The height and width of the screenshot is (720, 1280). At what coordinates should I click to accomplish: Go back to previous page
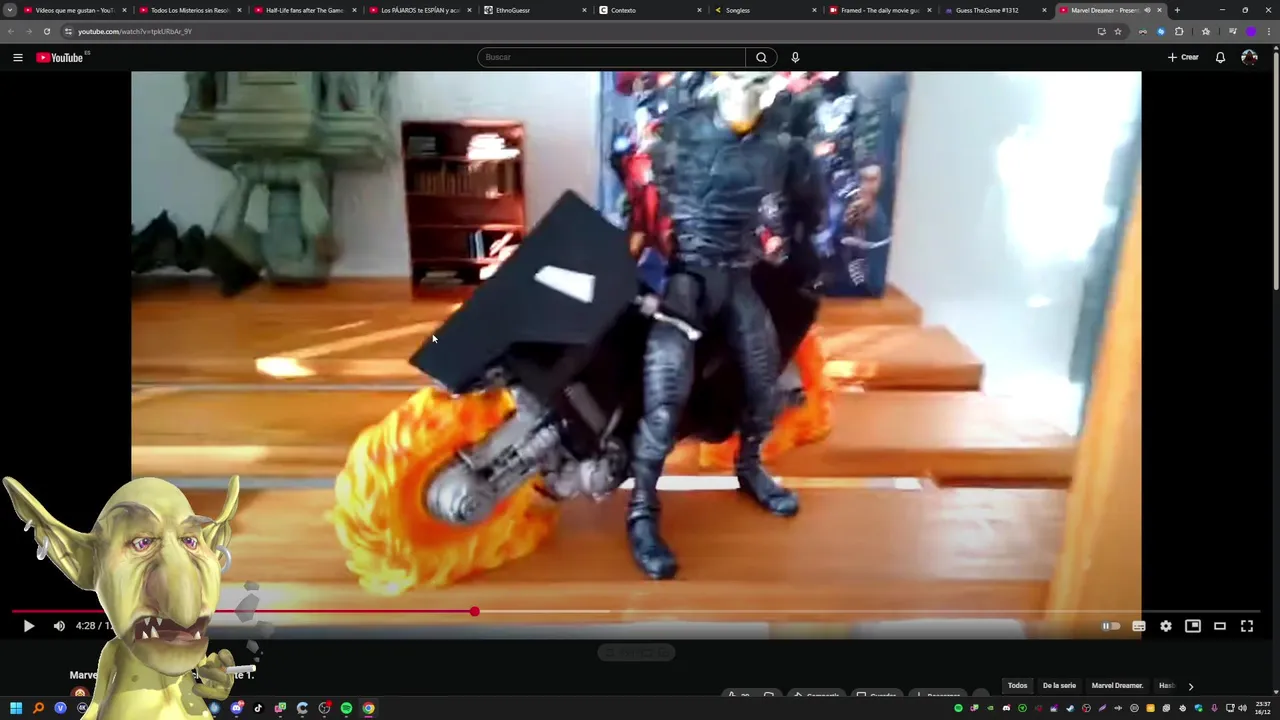pyautogui.click(x=11, y=31)
